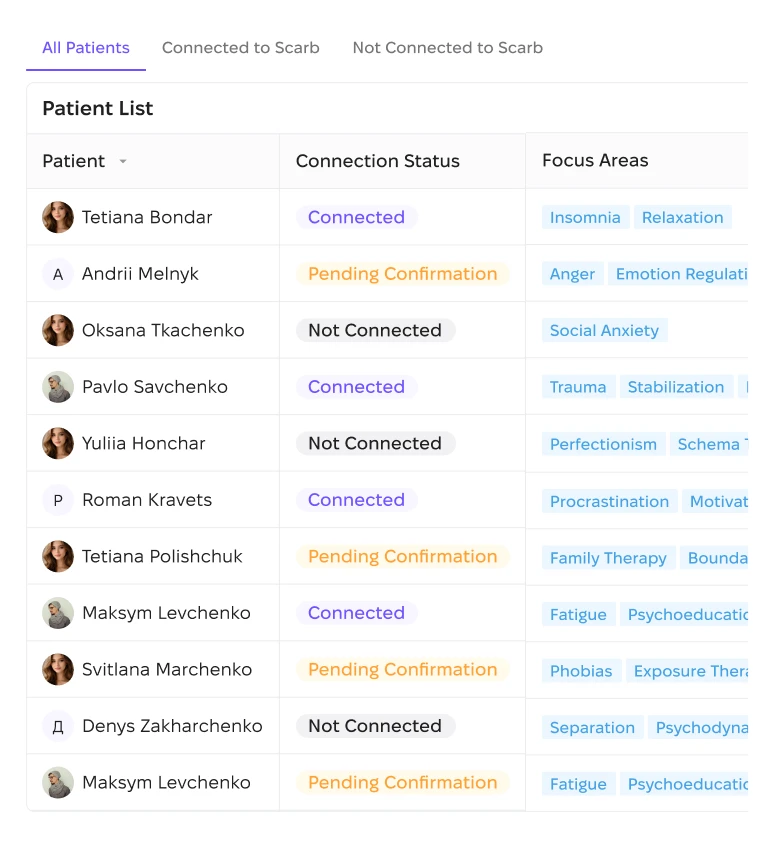Image resolution: width=761 pixels, height=843 pixels.
Task: Click Yuliia Honchar's avatar photo
Action: point(58,443)
